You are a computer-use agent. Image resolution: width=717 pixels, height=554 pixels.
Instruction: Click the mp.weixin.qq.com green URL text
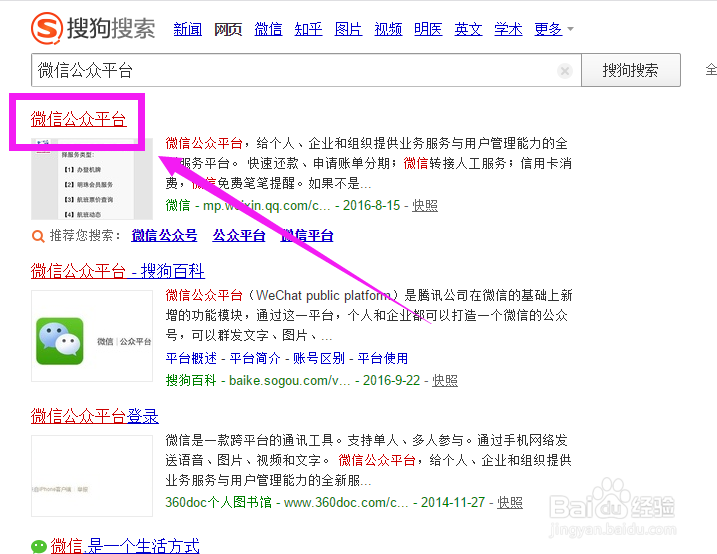267,206
